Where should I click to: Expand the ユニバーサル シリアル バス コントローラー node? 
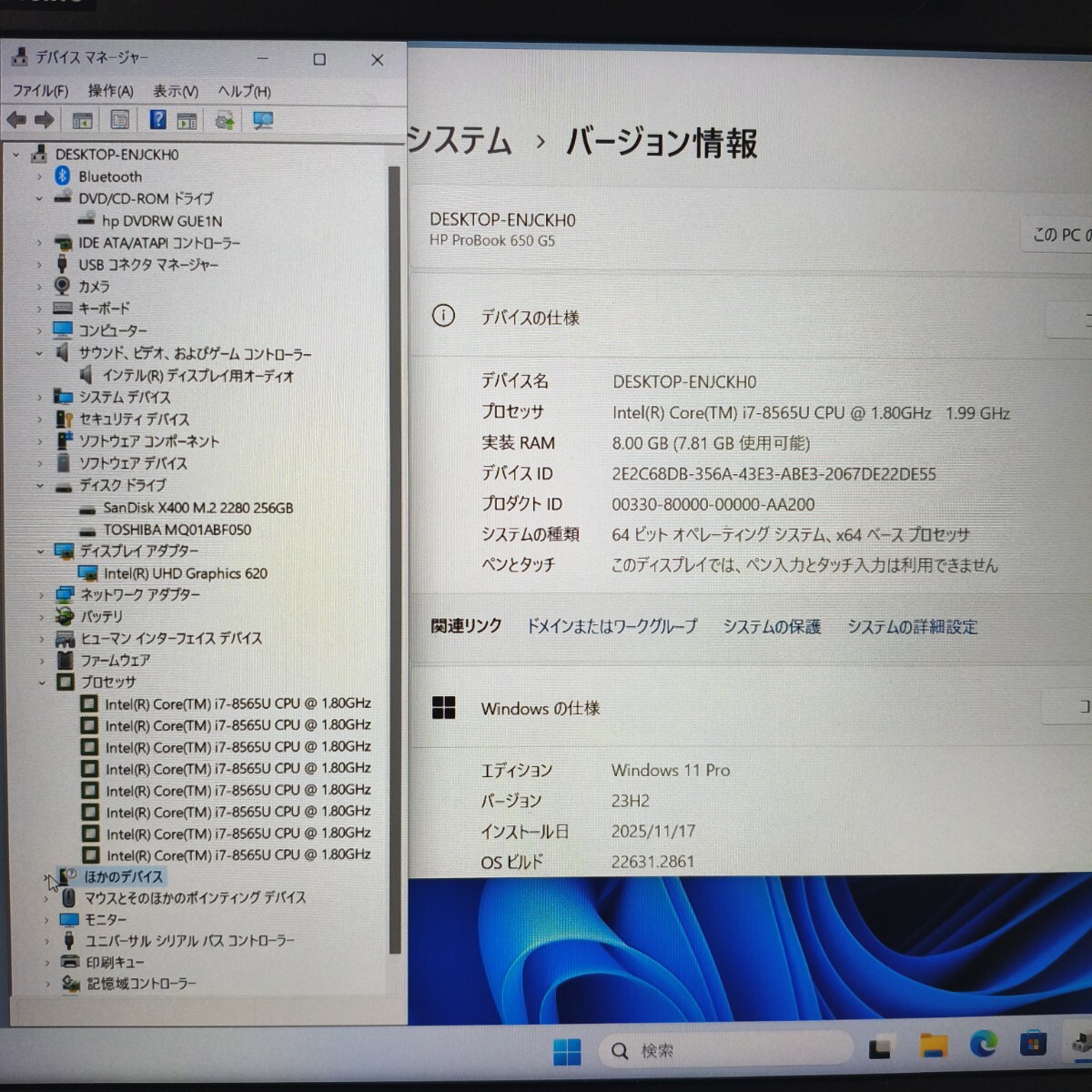47,941
